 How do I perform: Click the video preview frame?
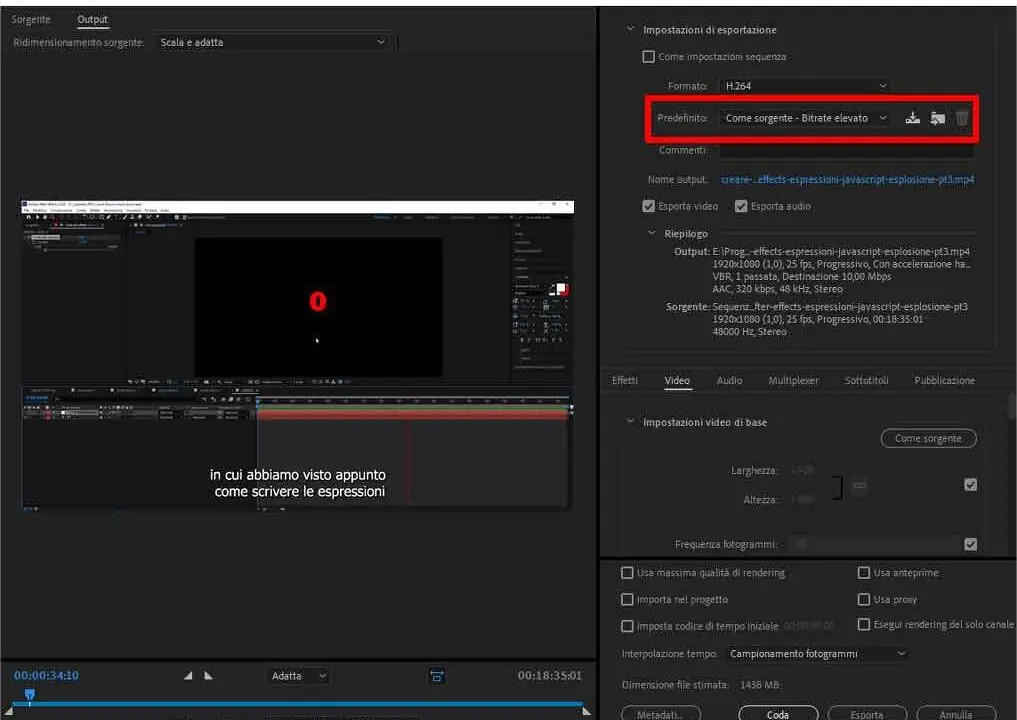click(x=298, y=354)
